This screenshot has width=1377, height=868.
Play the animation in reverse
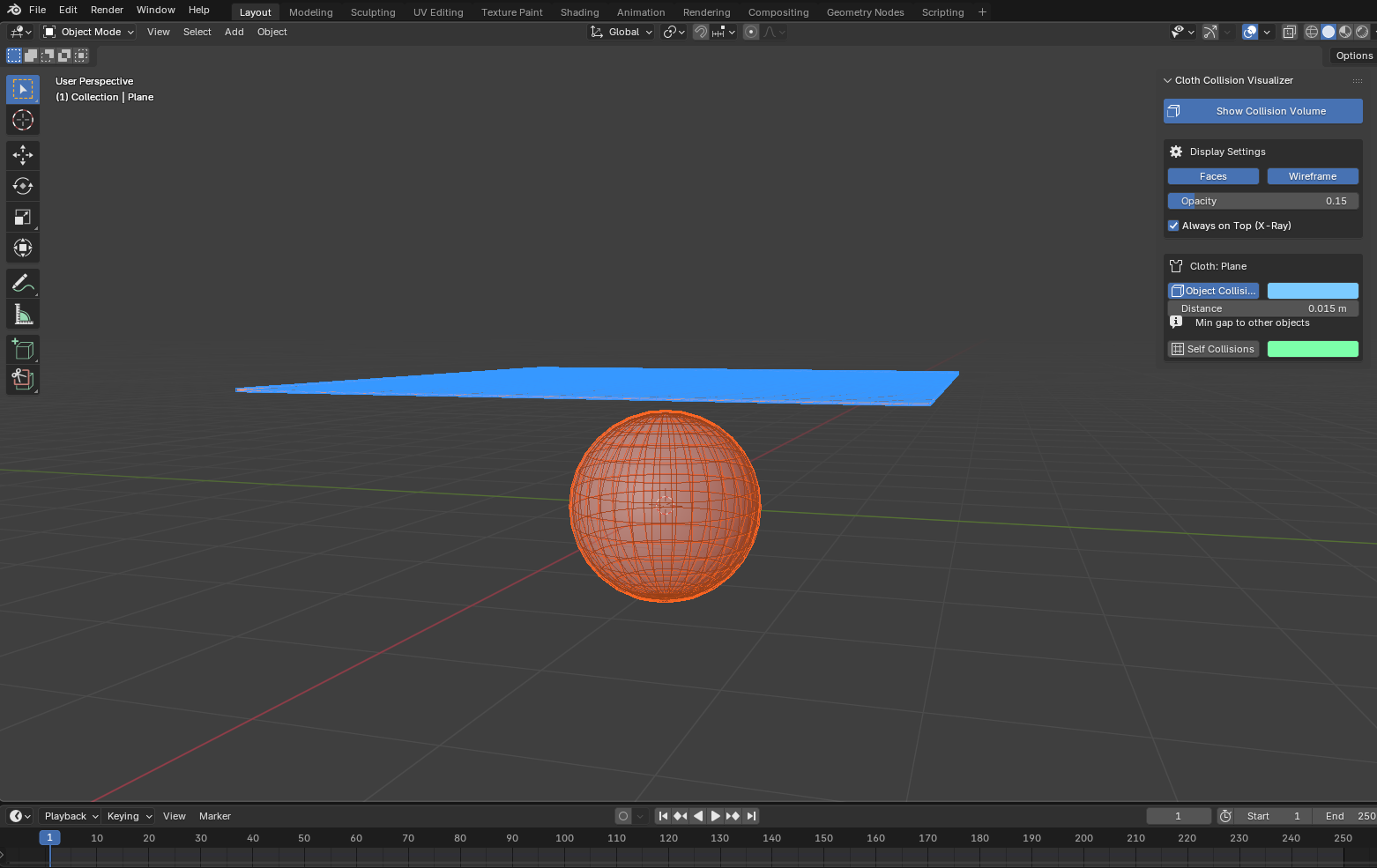[x=698, y=816]
